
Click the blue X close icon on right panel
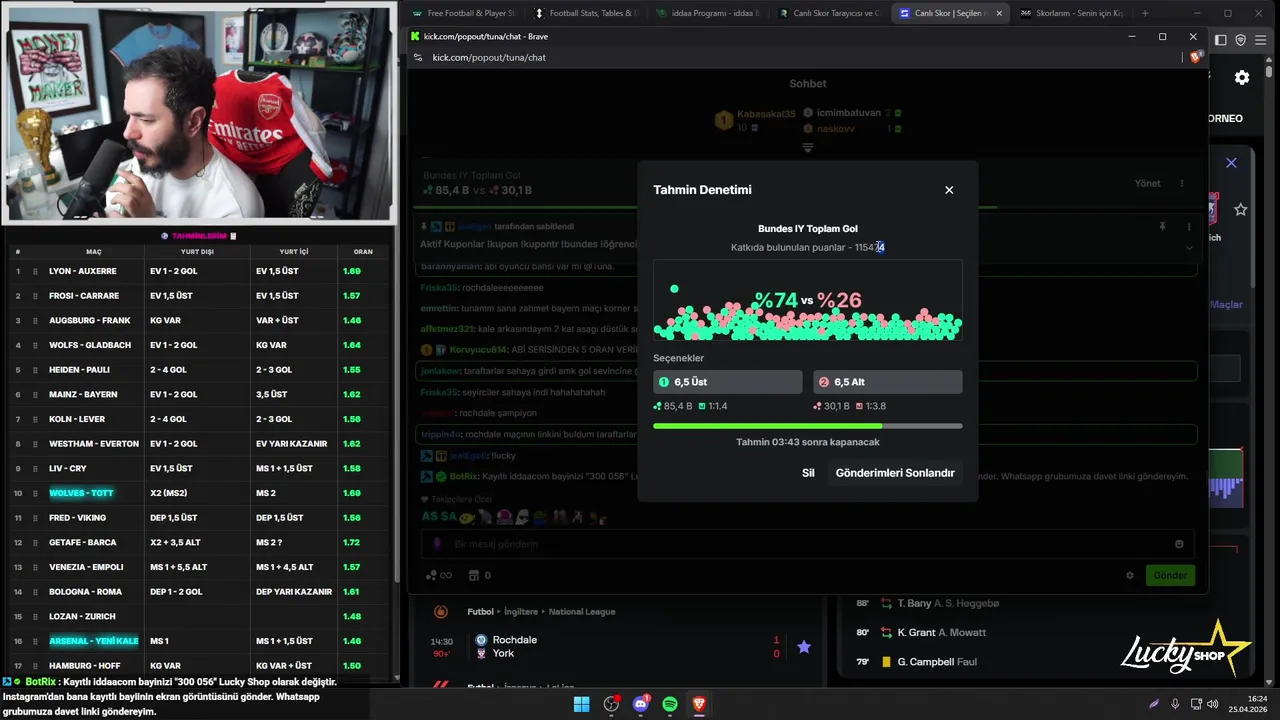[1231, 163]
